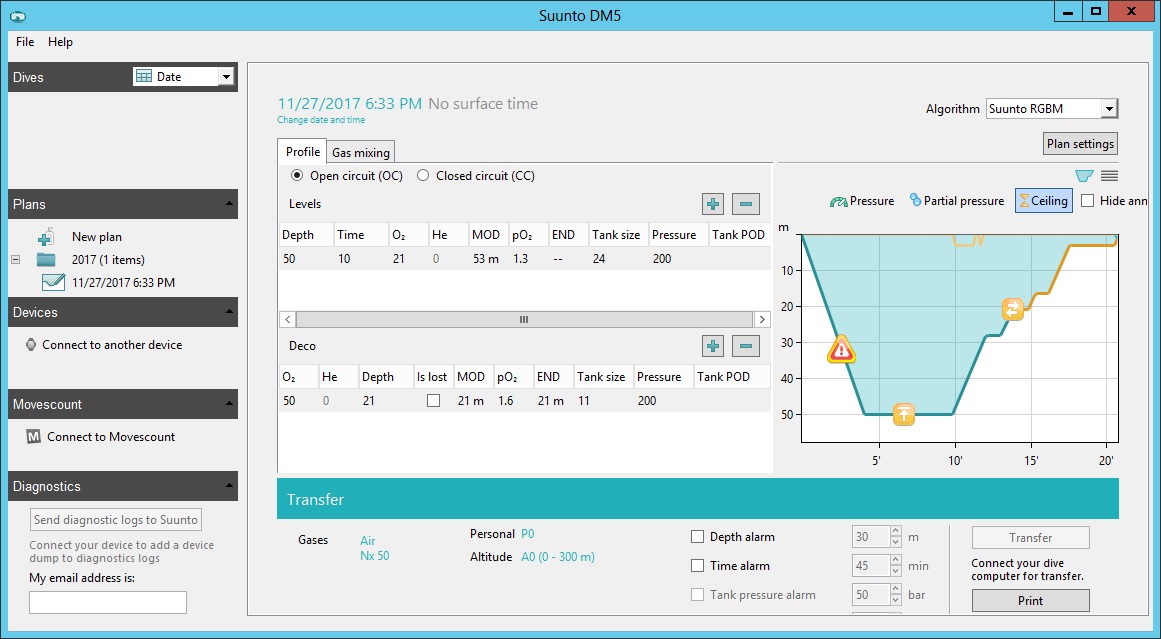1161x639 pixels.
Task: Select Open circuit (OC) mode
Action: [x=297, y=175]
